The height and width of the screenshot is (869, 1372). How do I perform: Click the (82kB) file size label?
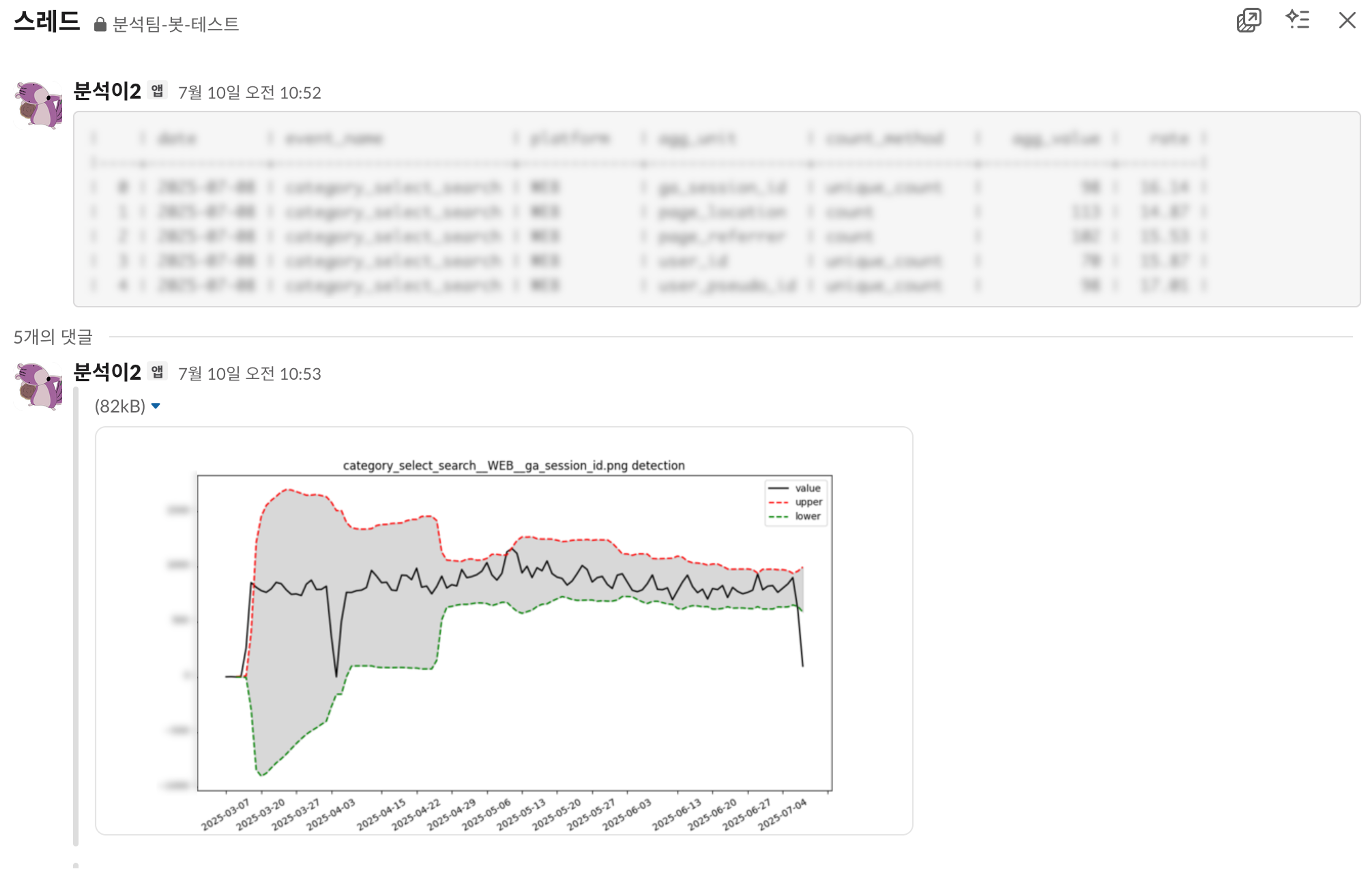click(x=120, y=406)
